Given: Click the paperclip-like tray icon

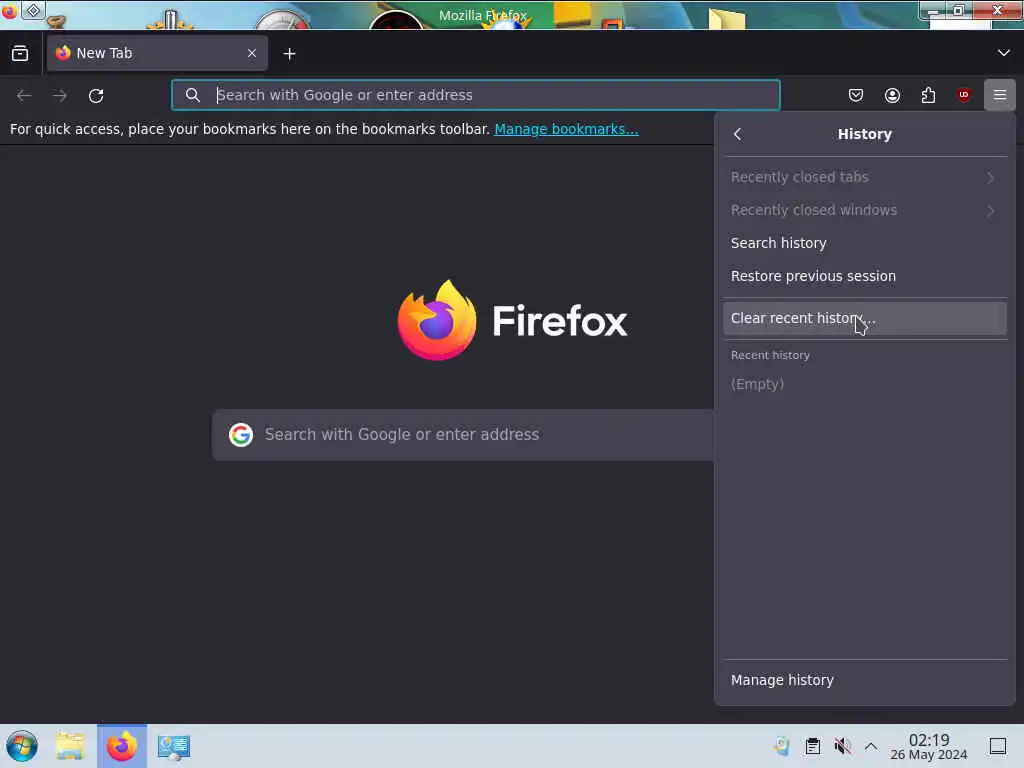Looking at the screenshot, I should pyautogui.click(x=782, y=746).
